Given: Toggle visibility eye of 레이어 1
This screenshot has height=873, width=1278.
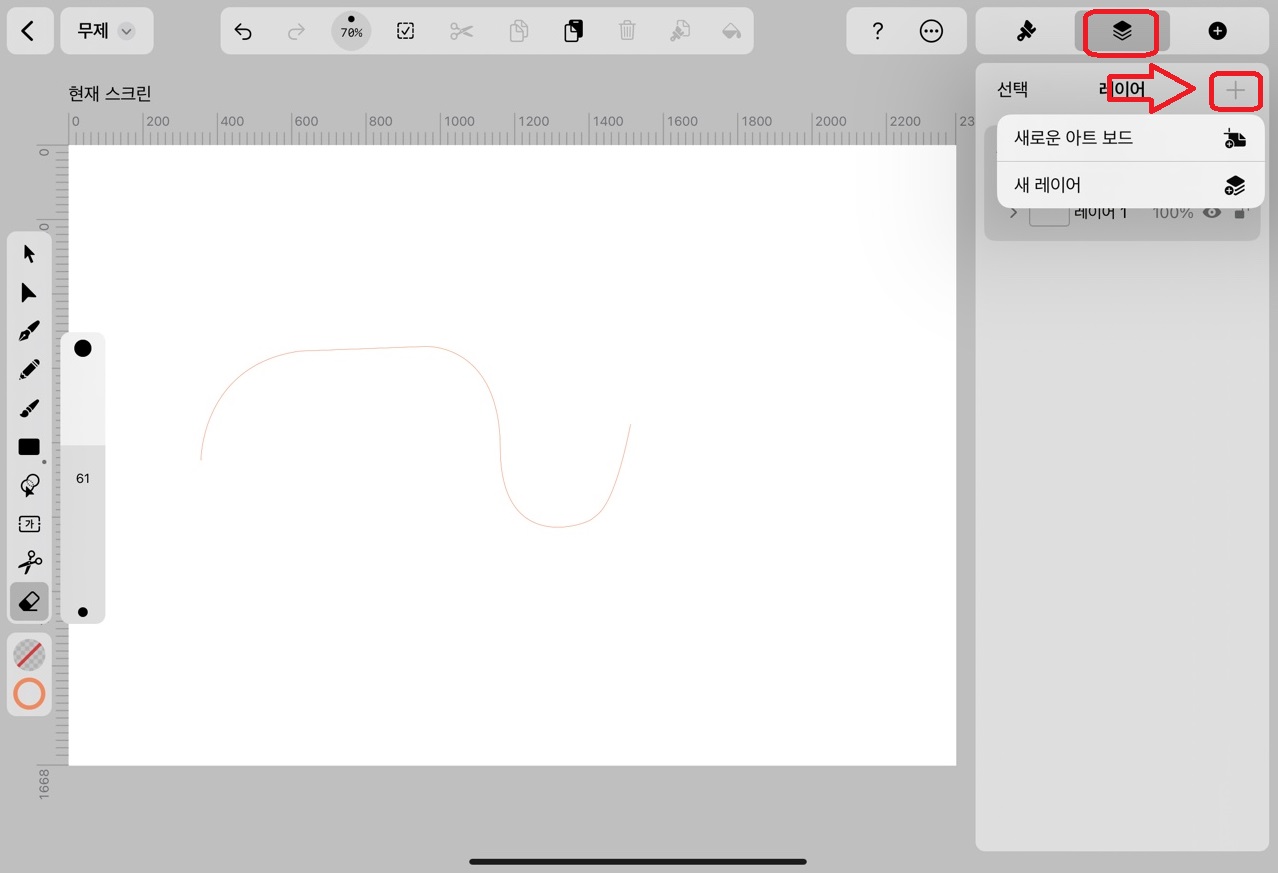Looking at the screenshot, I should click(x=1212, y=213).
